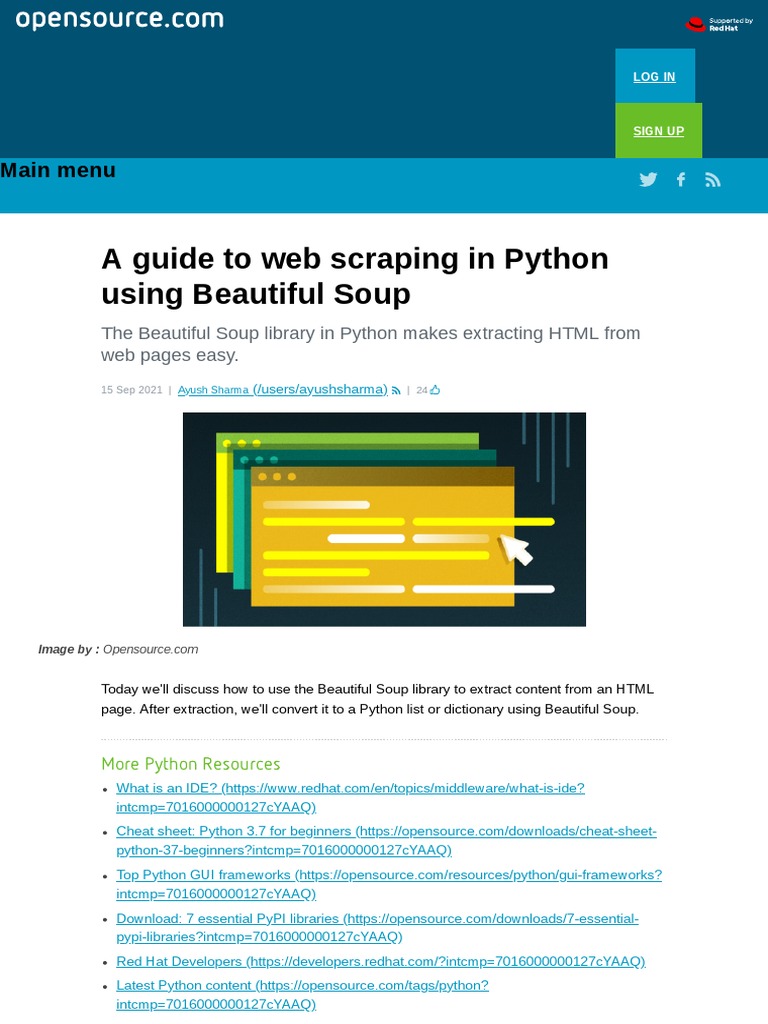Open 'Latest Python content' link
768x1024 pixels.
[x=302, y=994]
